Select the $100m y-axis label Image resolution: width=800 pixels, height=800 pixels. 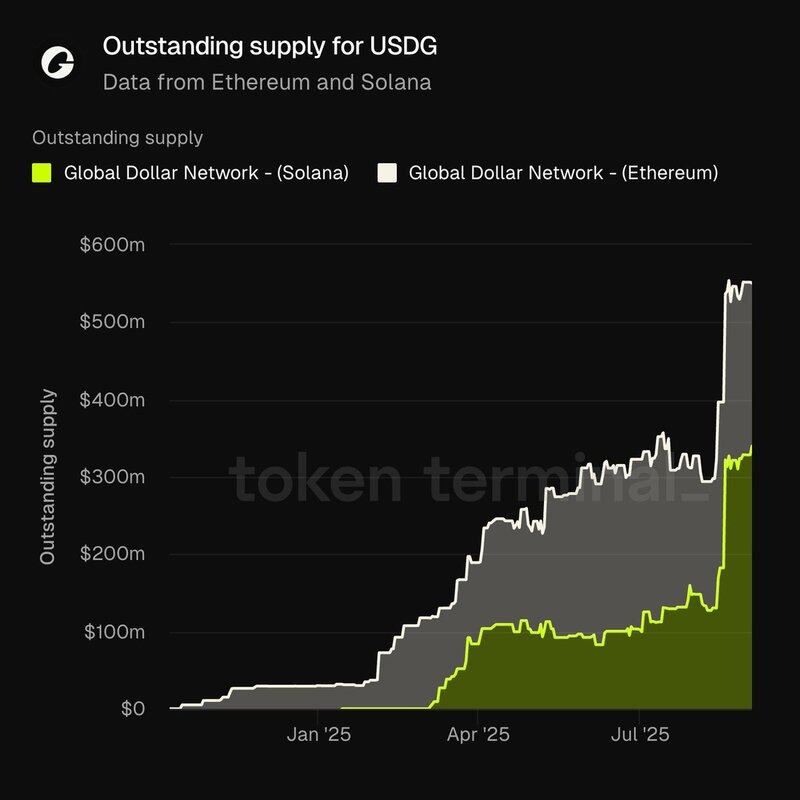coord(114,632)
